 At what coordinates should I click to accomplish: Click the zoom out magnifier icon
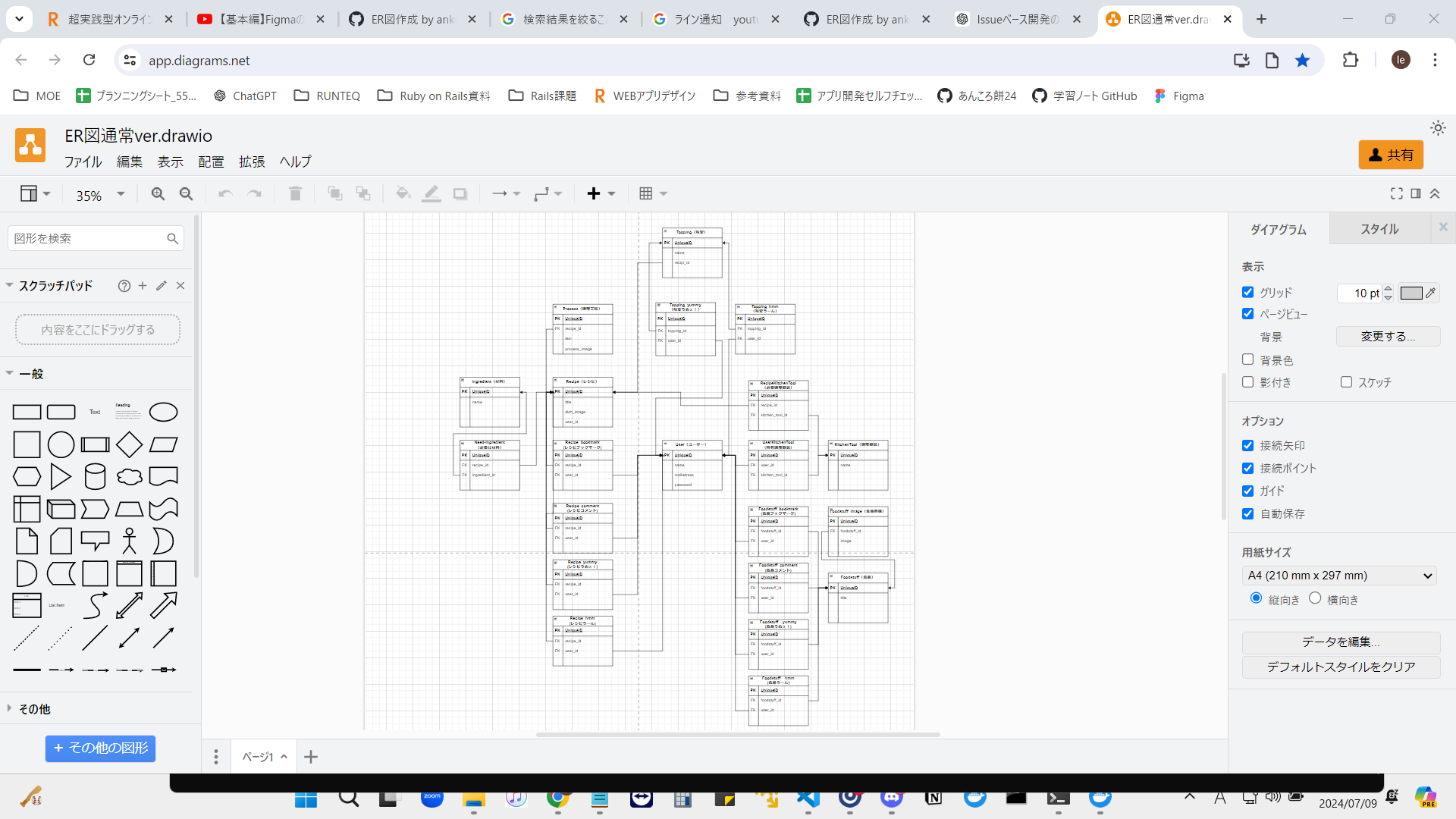point(186,194)
